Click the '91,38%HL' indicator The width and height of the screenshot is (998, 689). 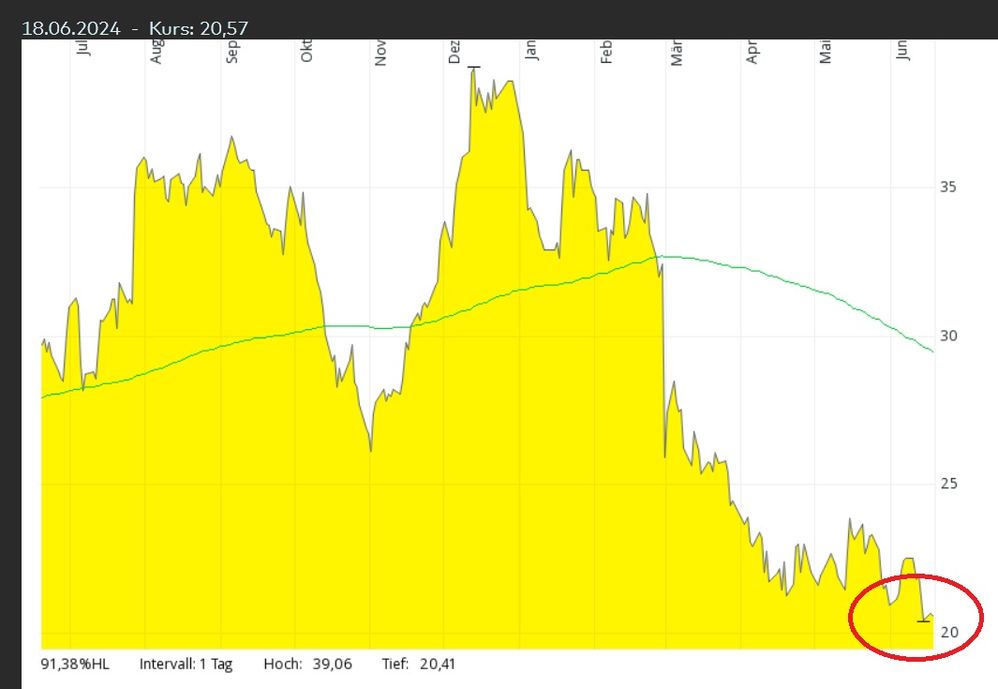click(74, 664)
